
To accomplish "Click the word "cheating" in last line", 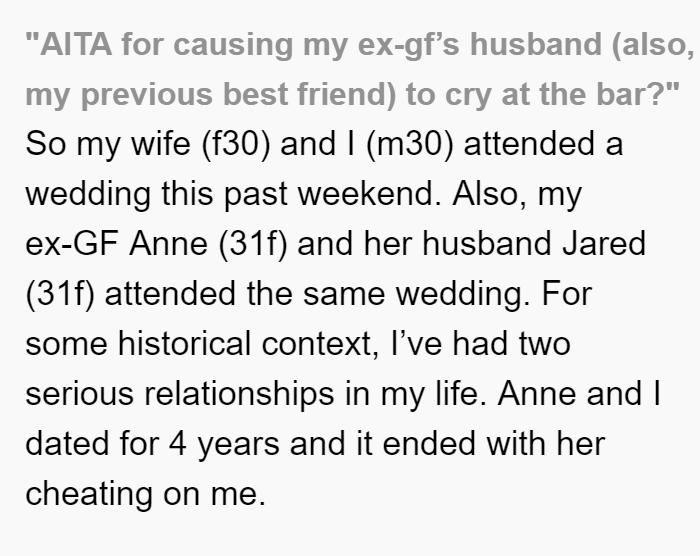I will [89, 495].
